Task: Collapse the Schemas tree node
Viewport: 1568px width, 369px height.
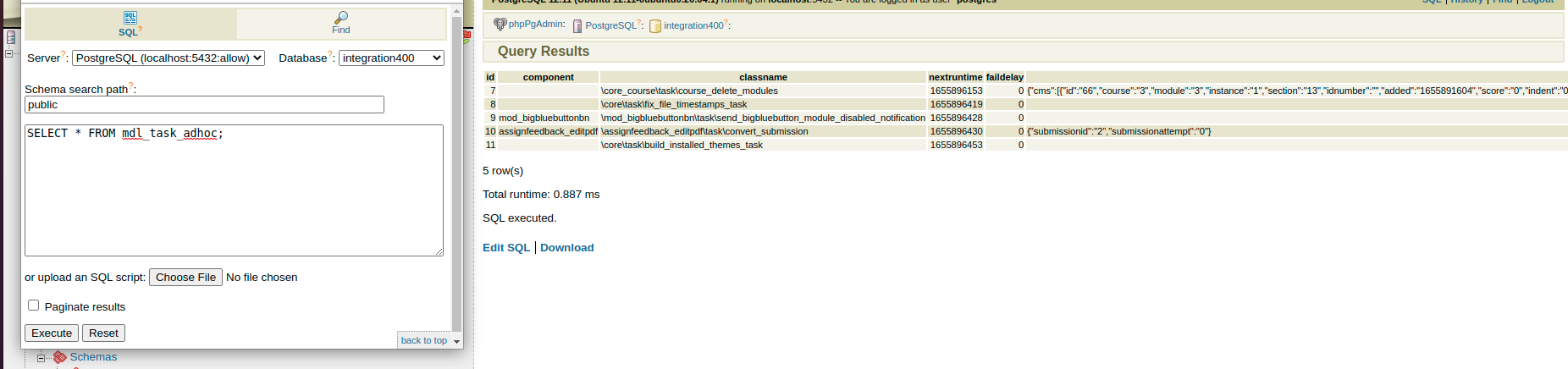Action: coord(41,358)
